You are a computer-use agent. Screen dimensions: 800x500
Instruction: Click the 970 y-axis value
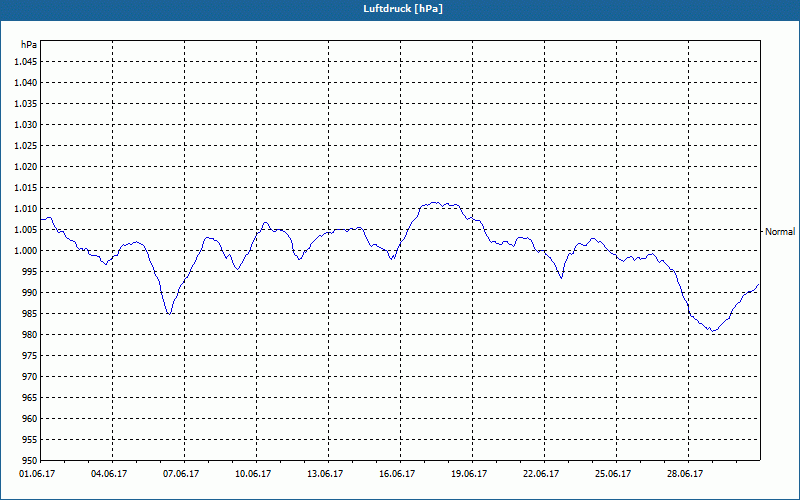coord(31,377)
